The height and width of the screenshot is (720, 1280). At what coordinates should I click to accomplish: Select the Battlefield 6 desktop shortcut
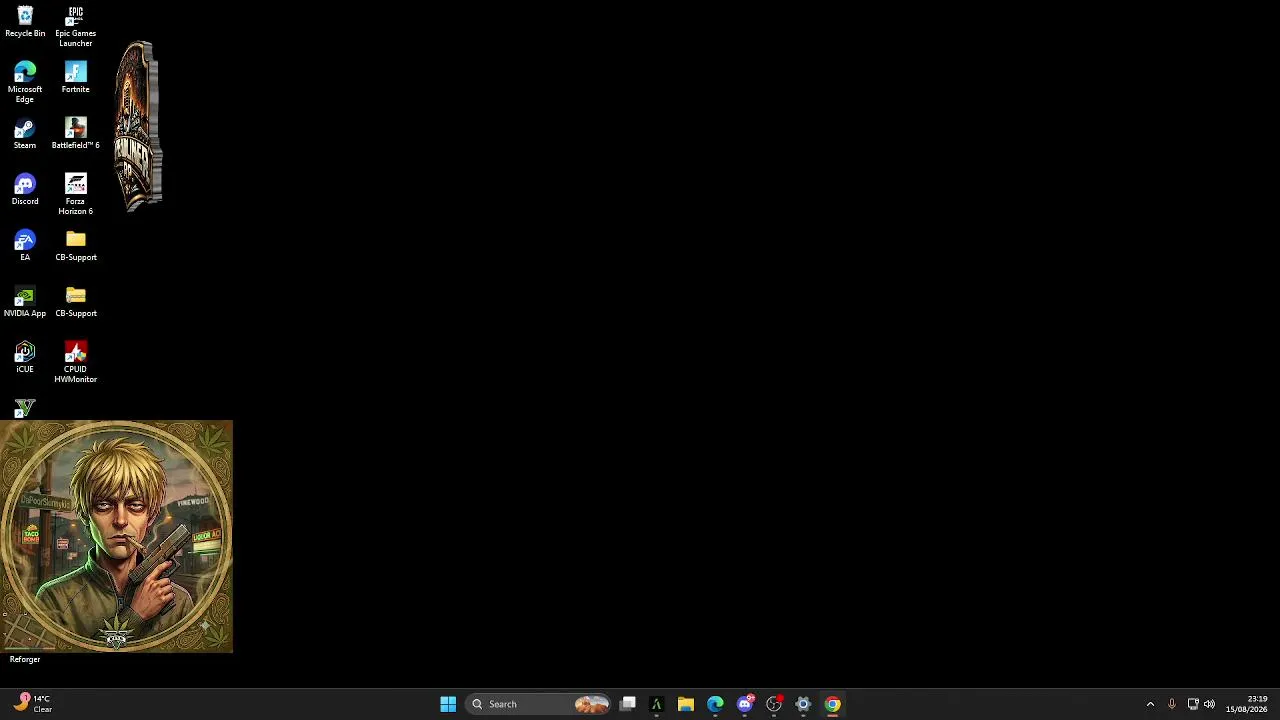point(75,134)
